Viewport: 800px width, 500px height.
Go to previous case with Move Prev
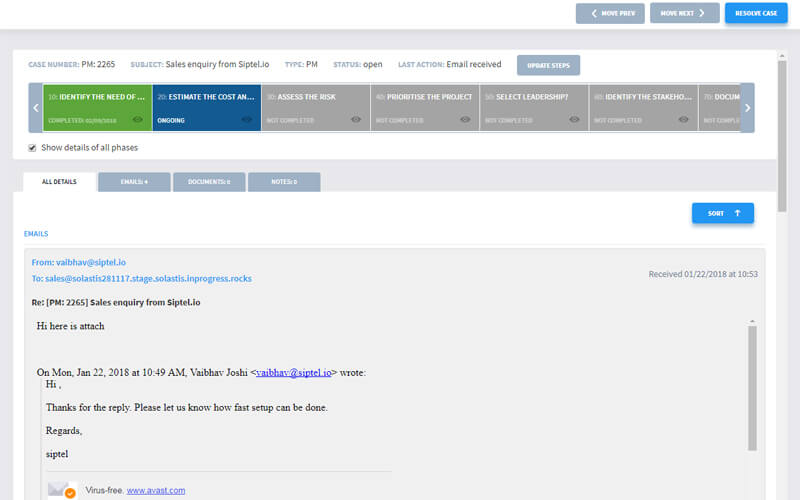[610, 13]
